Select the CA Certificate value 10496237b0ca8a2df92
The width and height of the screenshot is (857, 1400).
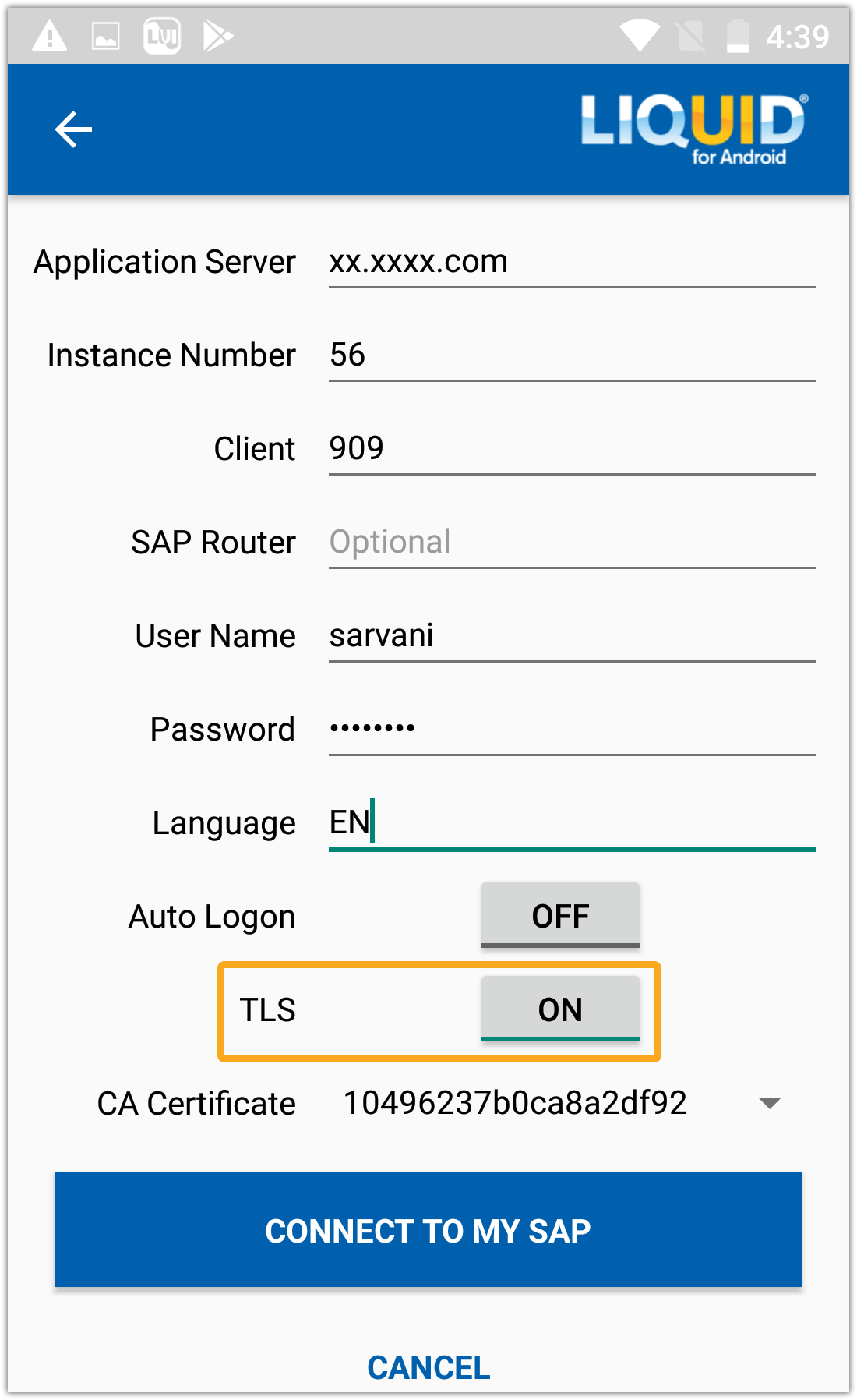515,1103
